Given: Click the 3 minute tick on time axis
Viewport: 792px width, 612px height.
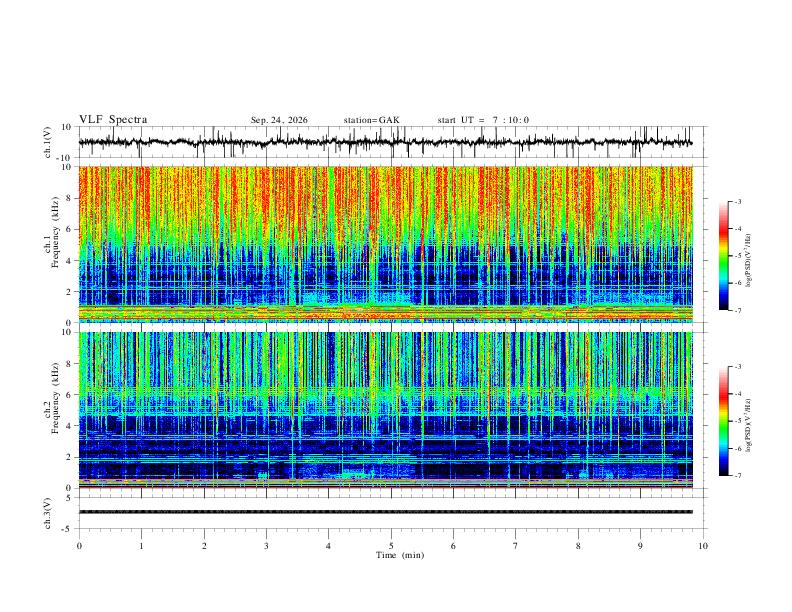Looking at the screenshot, I should pyautogui.click(x=266, y=546).
